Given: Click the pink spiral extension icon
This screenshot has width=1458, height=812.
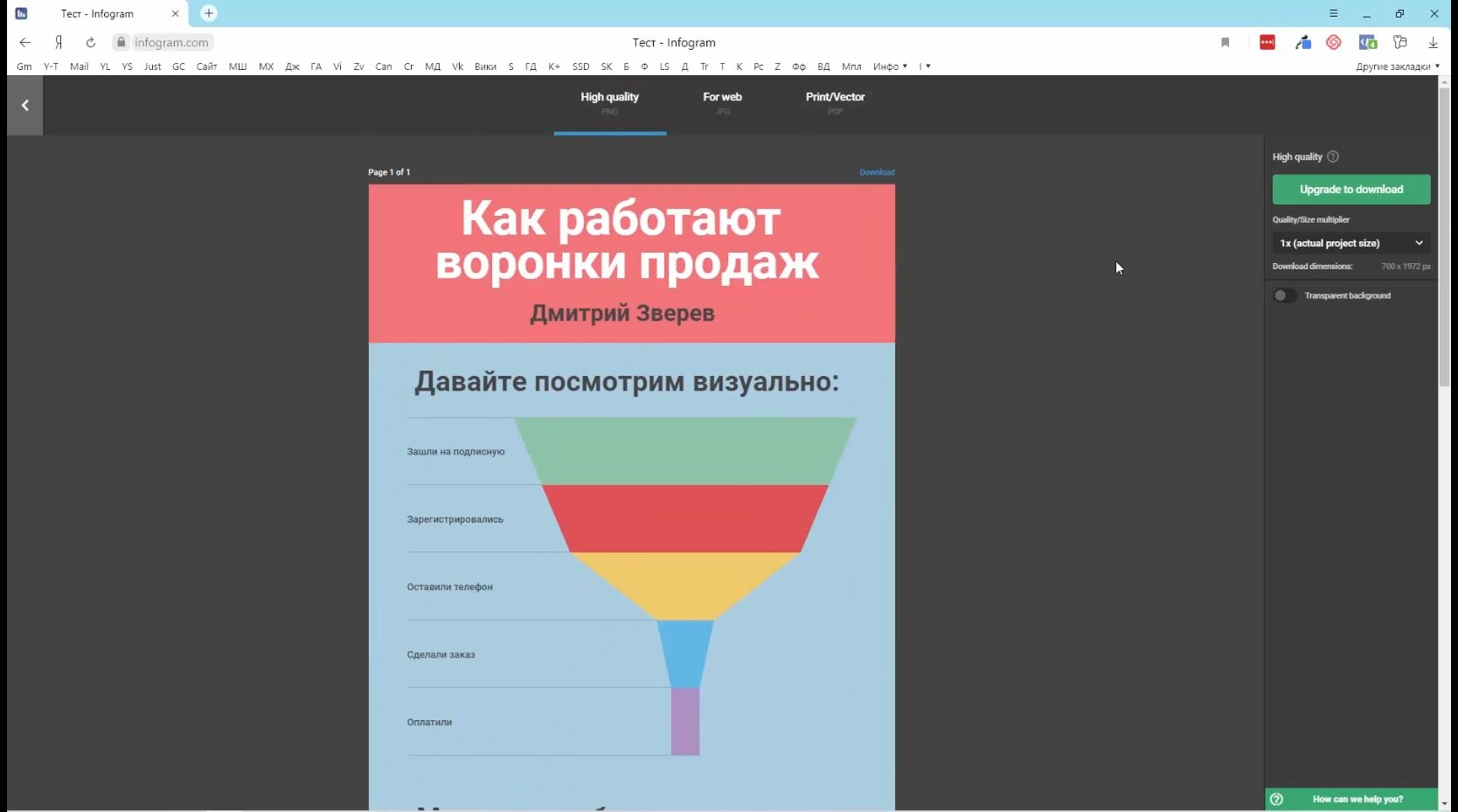Looking at the screenshot, I should click(1334, 42).
